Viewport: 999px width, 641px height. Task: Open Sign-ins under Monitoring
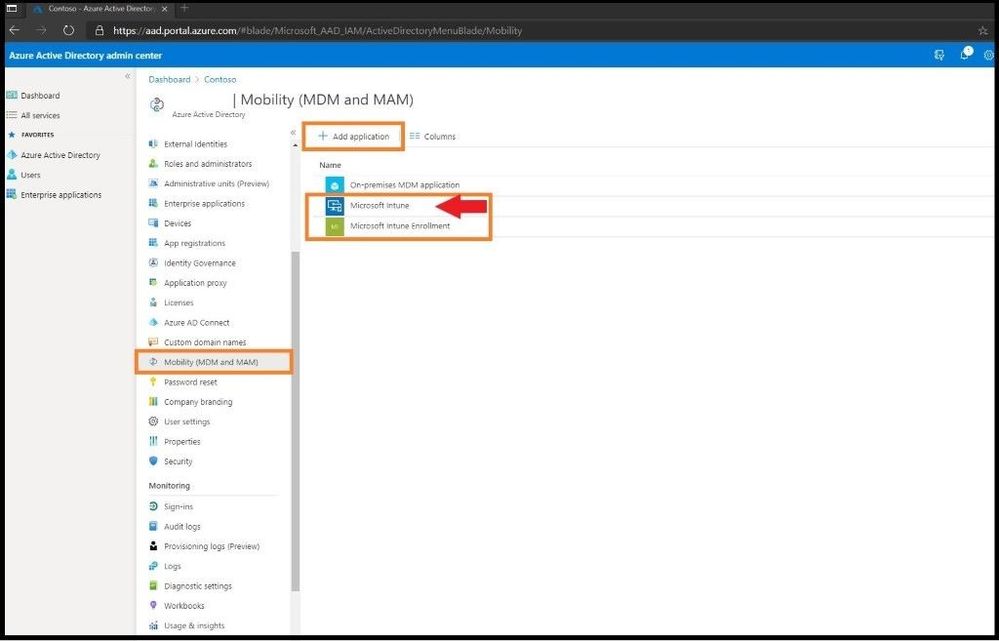pos(178,507)
